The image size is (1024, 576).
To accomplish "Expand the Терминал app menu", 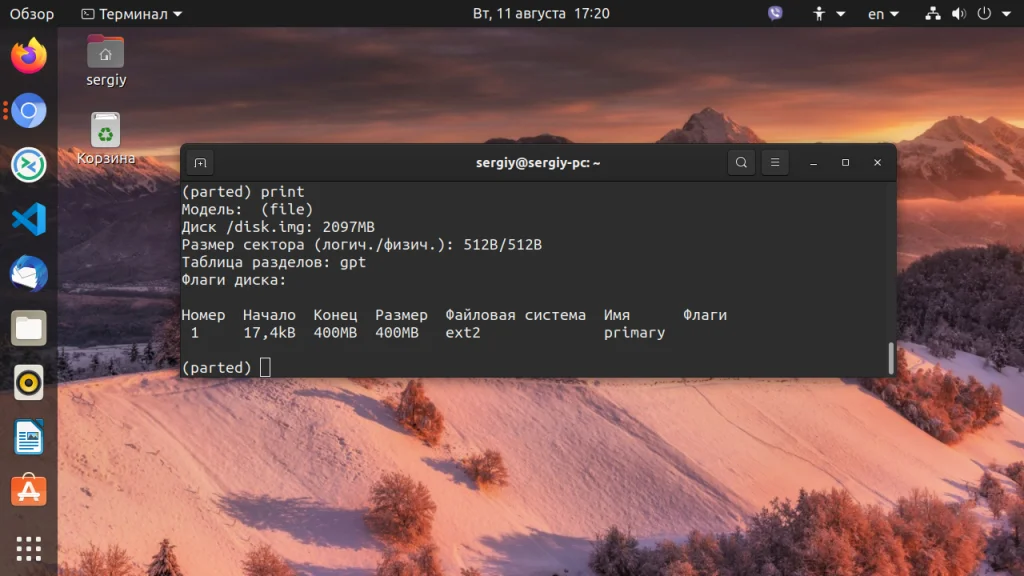I will click(x=131, y=14).
